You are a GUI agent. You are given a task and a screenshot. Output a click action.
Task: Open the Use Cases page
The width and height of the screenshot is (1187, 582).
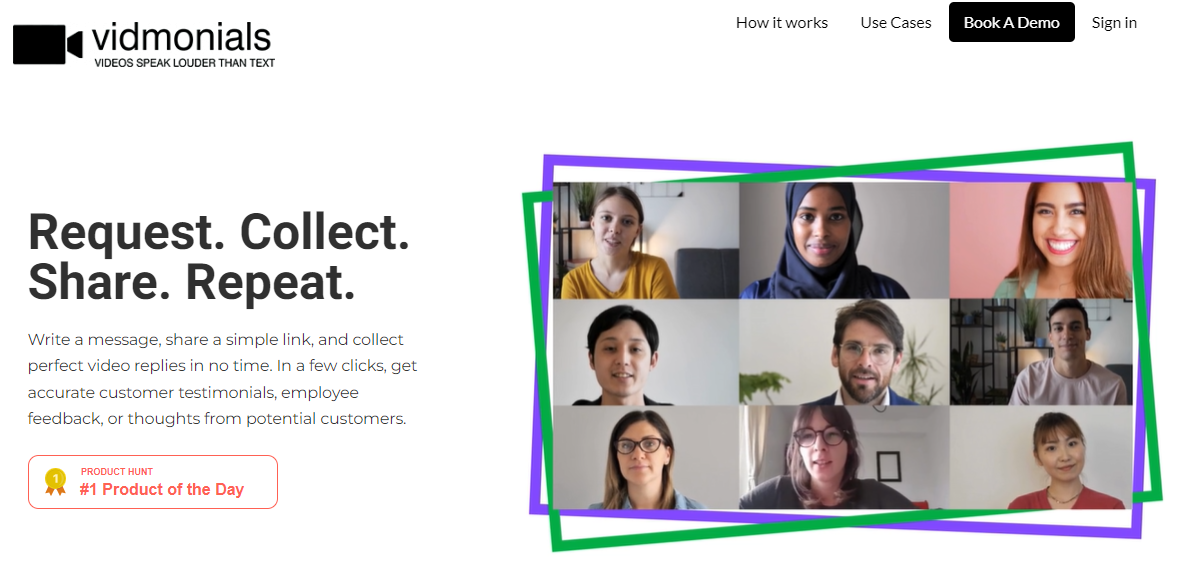click(x=895, y=22)
